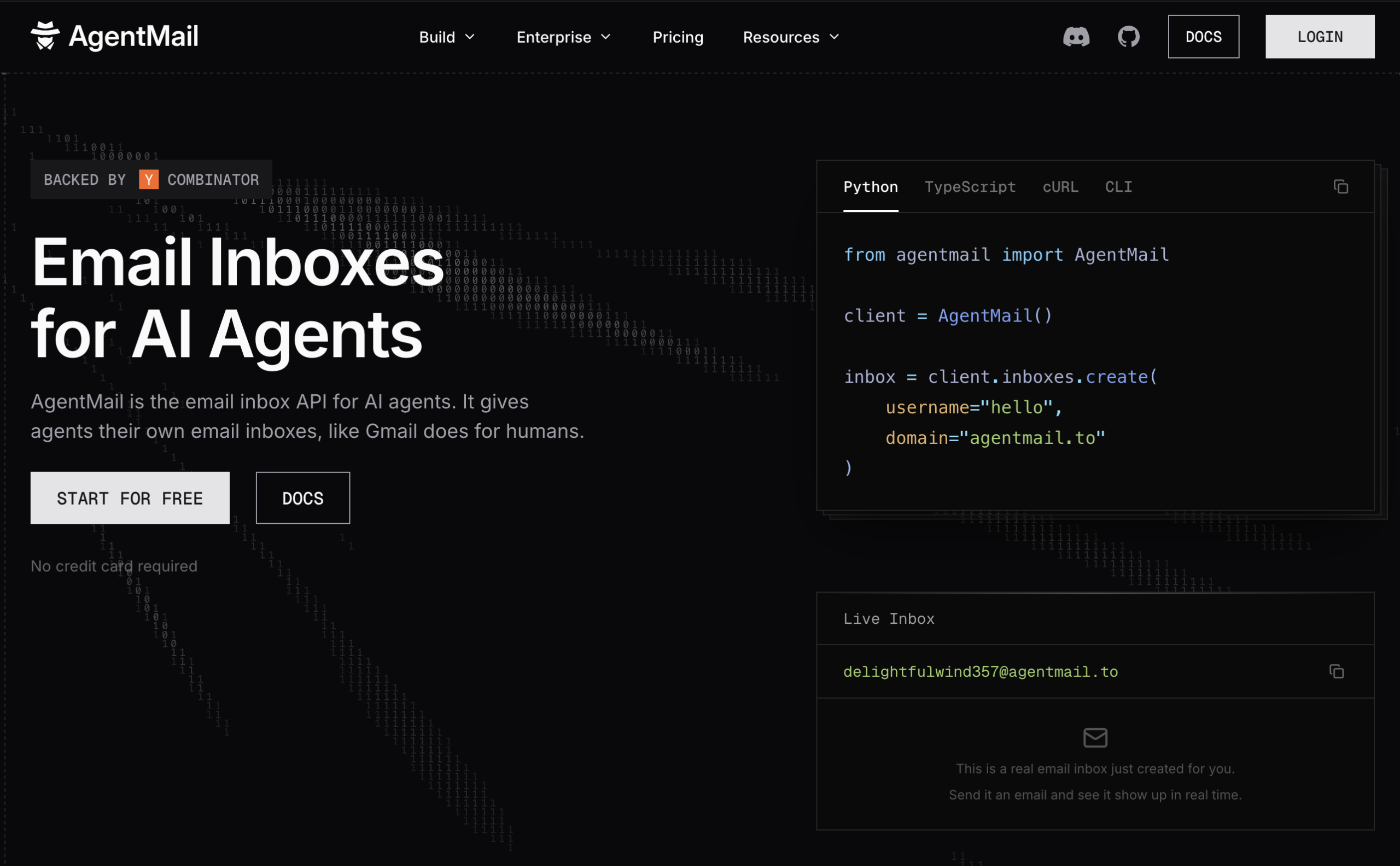The height and width of the screenshot is (866, 1400).
Task: Click the DOCS button in header
Action: [x=1203, y=37]
